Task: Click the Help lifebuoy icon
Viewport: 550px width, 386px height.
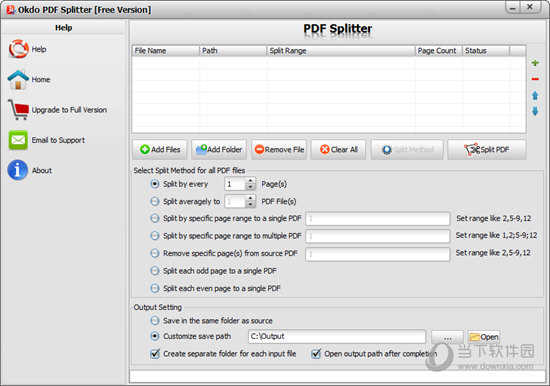Action: 18,49
